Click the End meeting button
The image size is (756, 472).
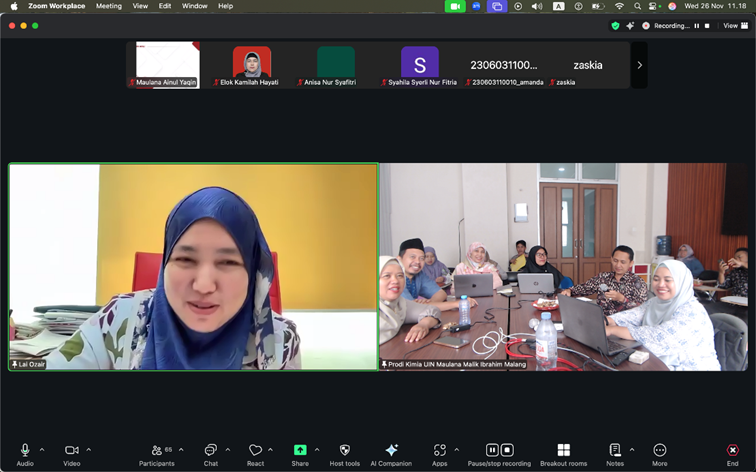point(733,450)
